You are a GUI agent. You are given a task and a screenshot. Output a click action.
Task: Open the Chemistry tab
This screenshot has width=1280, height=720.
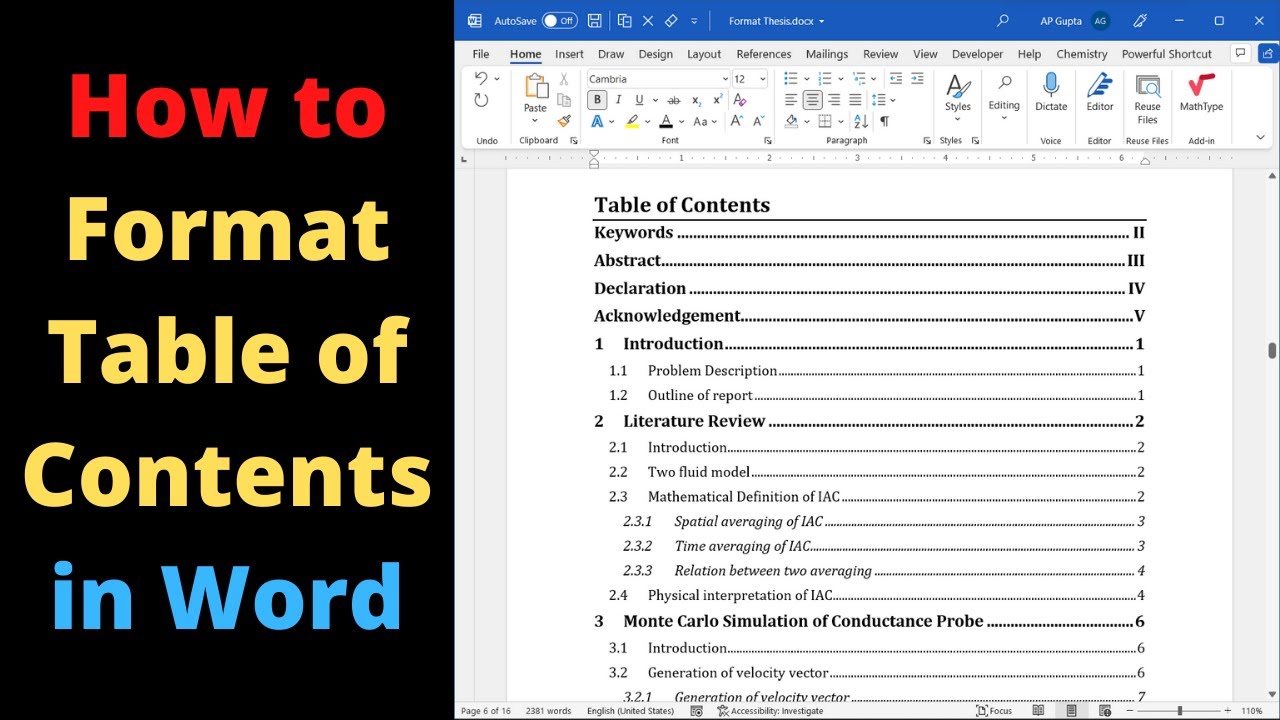[1082, 54]
